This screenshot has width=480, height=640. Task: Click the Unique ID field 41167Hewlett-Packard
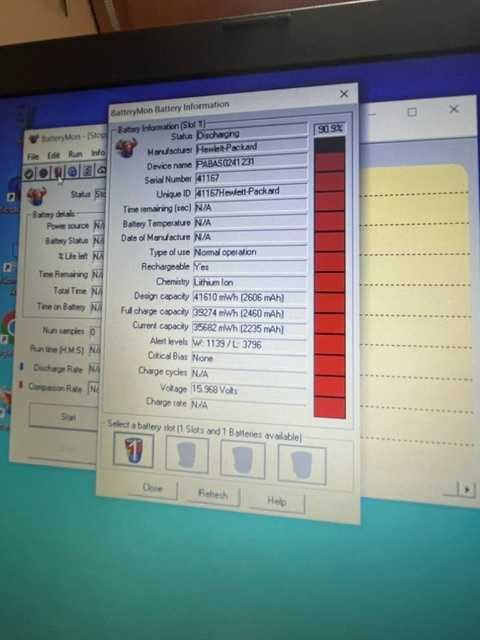(251, 191)
